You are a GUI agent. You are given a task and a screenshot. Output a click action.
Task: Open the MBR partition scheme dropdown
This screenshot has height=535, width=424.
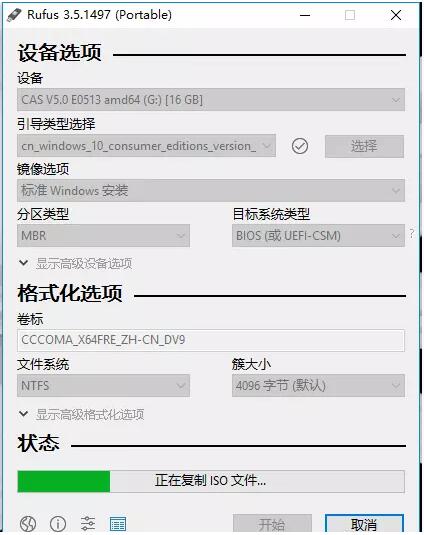point(103,235)
